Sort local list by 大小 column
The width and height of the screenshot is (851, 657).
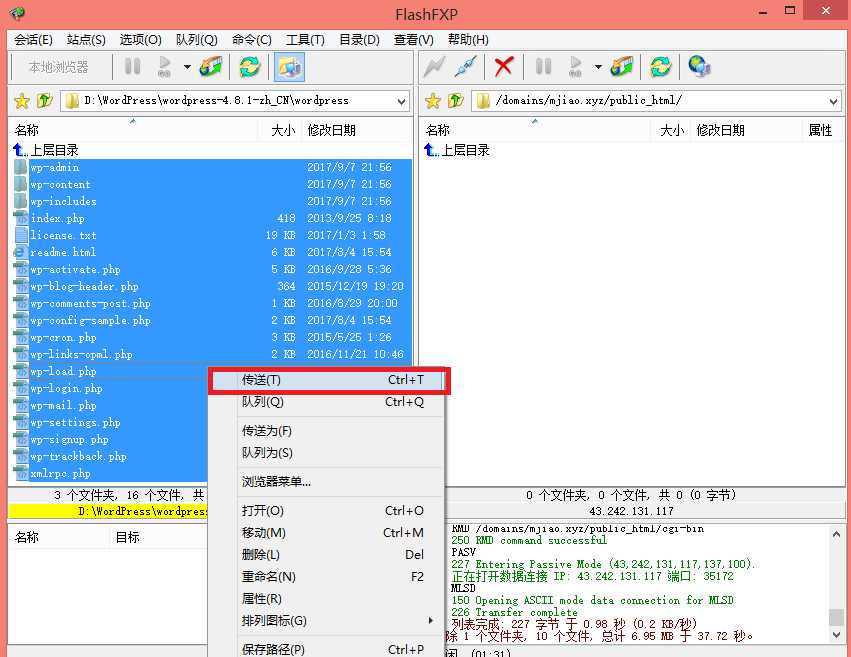[x=279, y=130]
